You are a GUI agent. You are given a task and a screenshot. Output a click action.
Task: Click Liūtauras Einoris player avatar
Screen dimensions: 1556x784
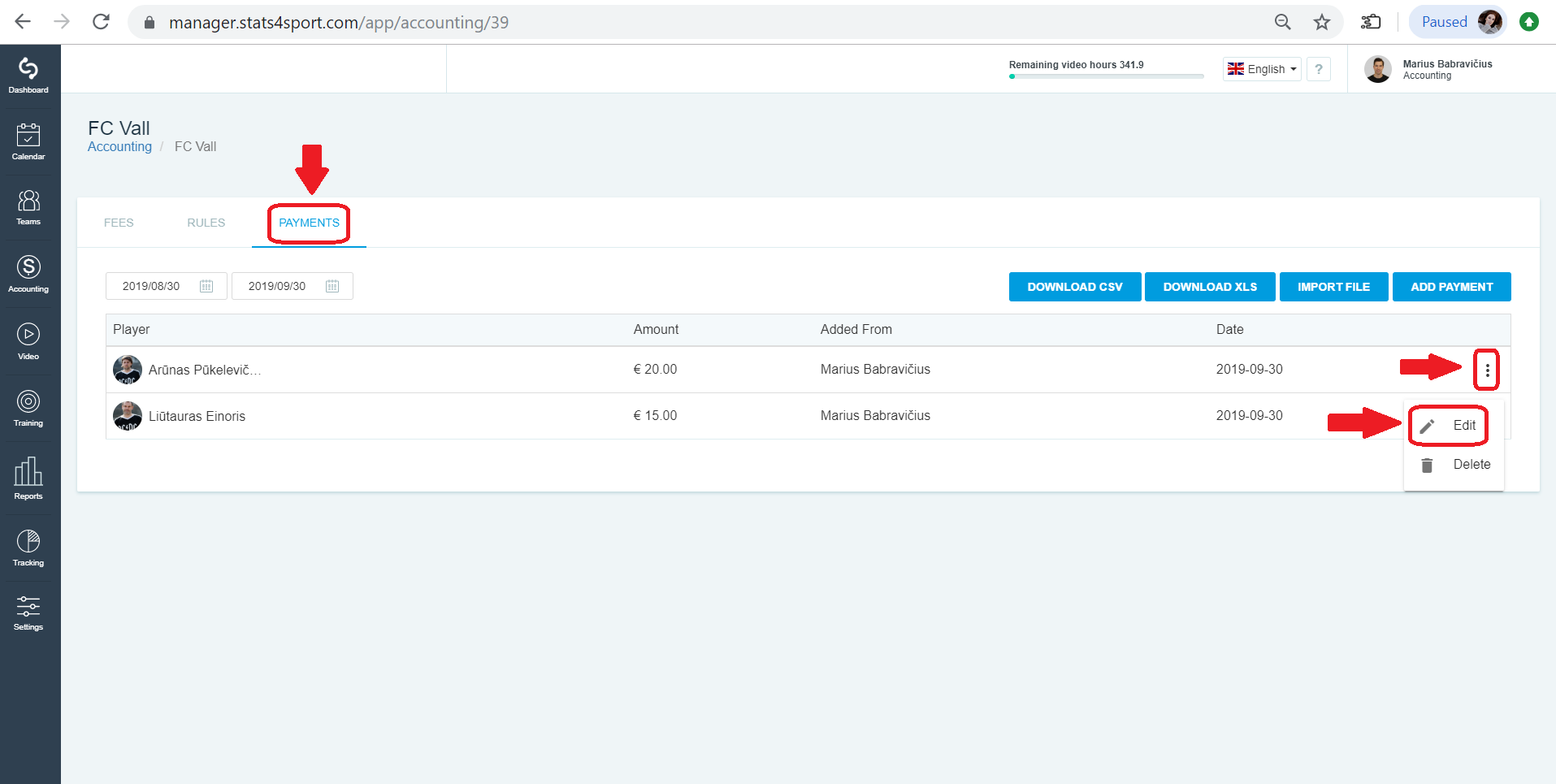tap(128, 416)
